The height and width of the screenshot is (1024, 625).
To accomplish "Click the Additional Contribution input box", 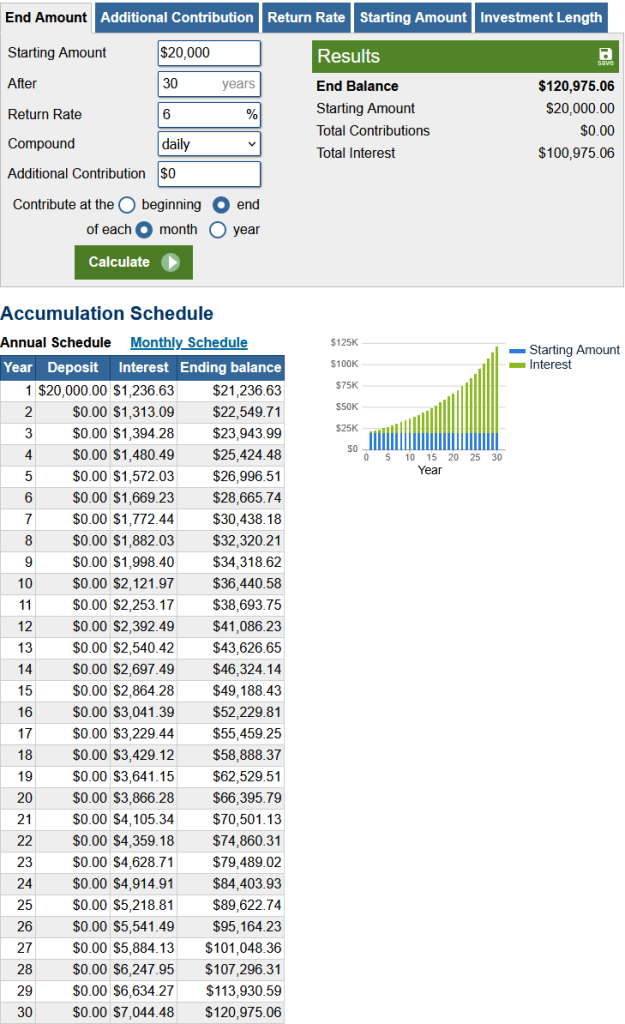I will pyautogui.click(x=209, y=174).
